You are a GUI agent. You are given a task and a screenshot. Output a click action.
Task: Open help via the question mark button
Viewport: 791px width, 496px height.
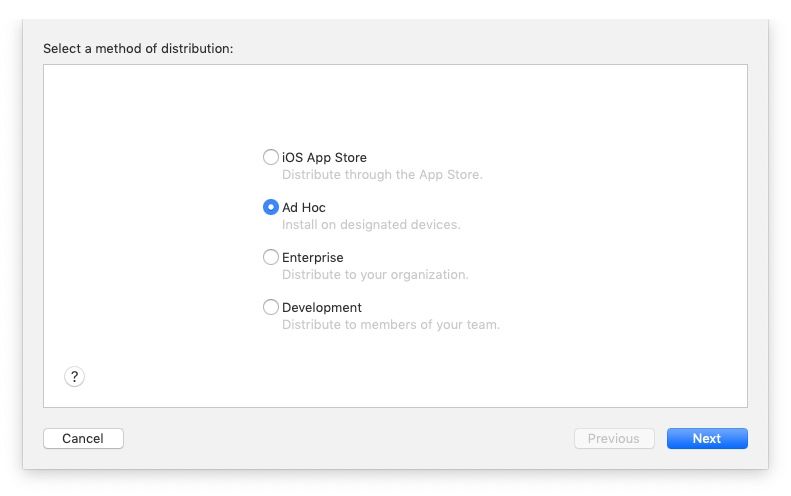pyautogui.click(x=74, y=376)
